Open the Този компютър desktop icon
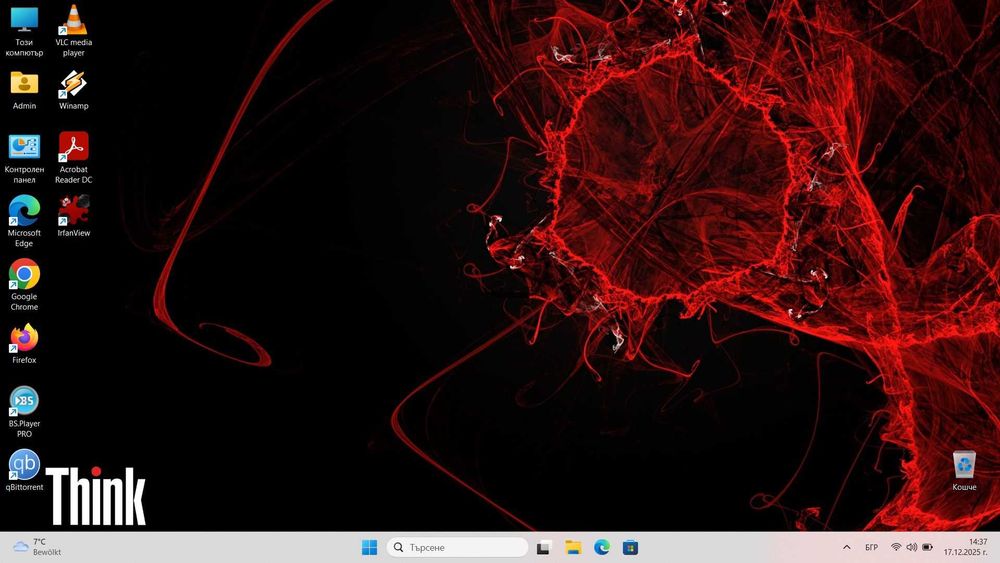1000x563 pixels. click(x=24, y=31)
